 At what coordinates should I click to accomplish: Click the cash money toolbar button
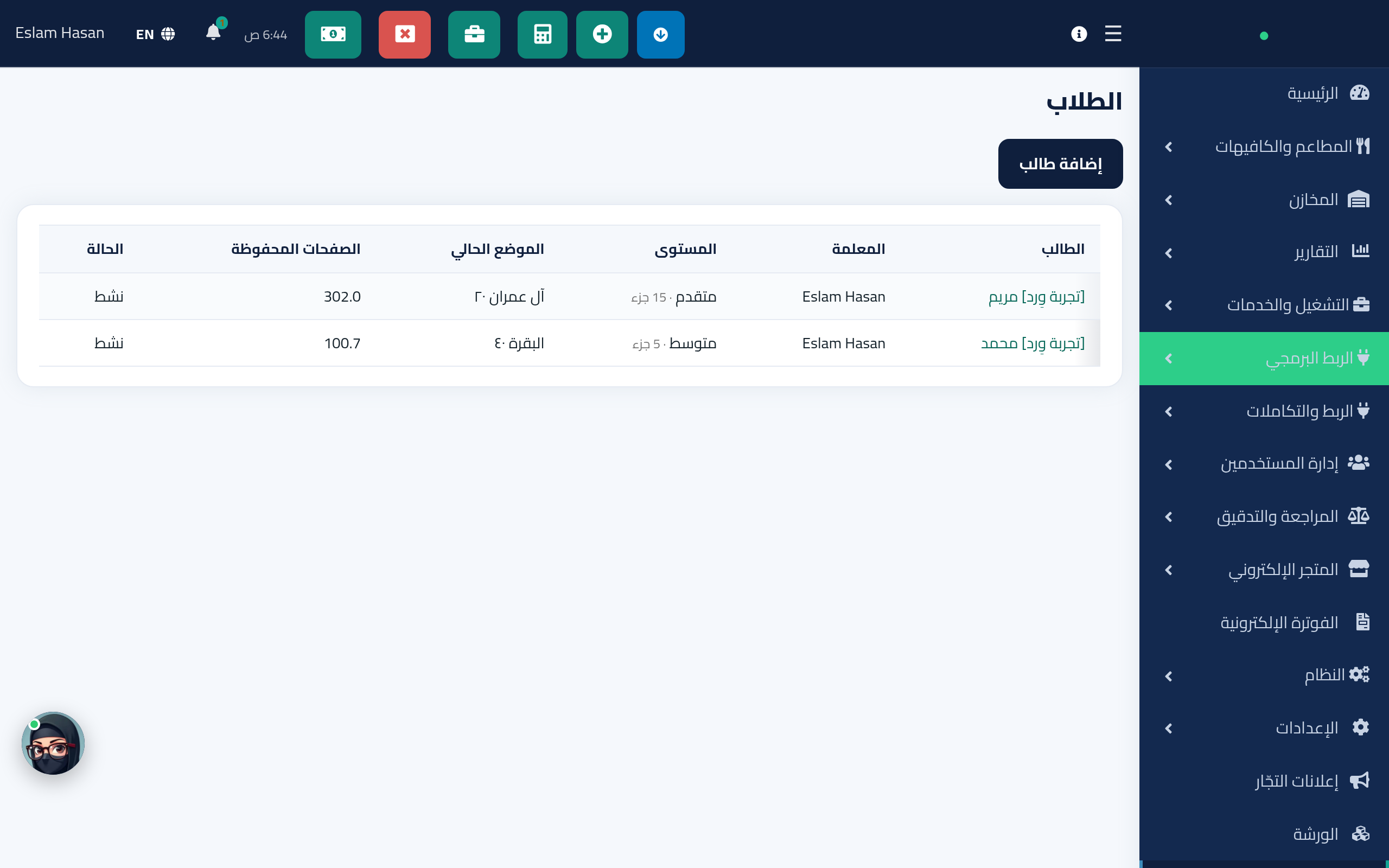pos(333,34)
